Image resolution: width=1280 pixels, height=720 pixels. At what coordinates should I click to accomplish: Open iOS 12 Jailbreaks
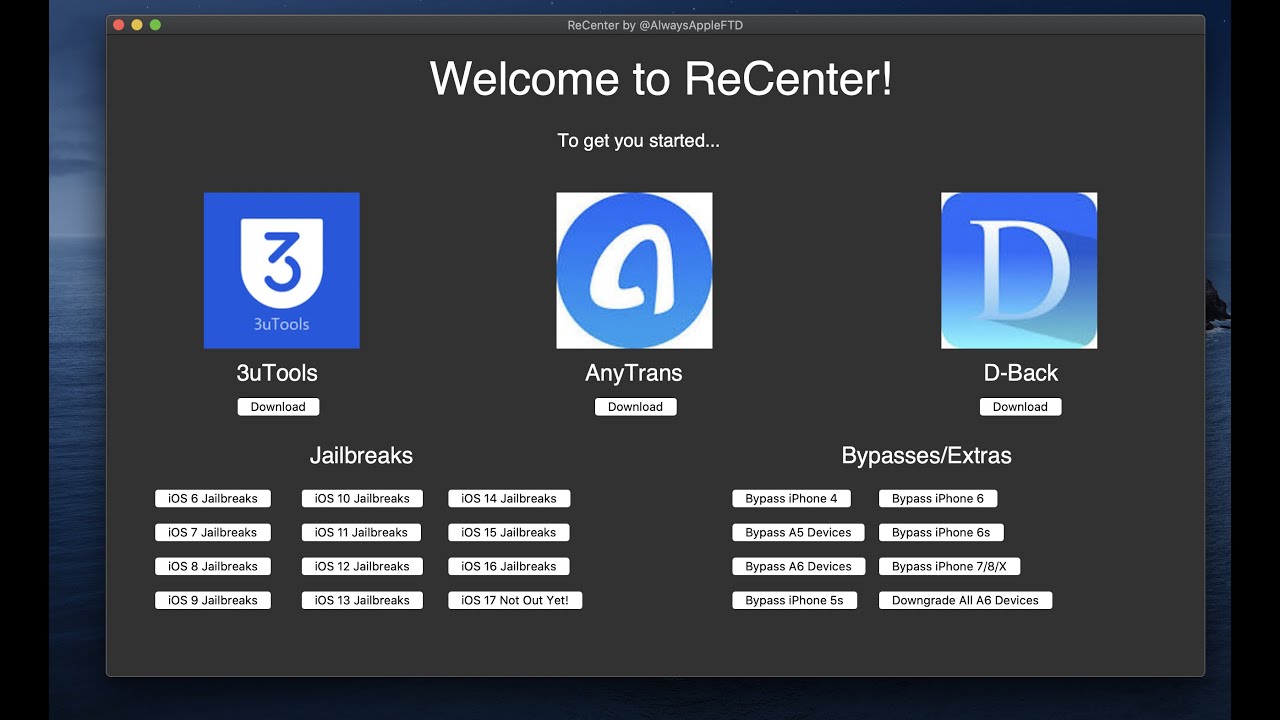click(x=362, y=566)
